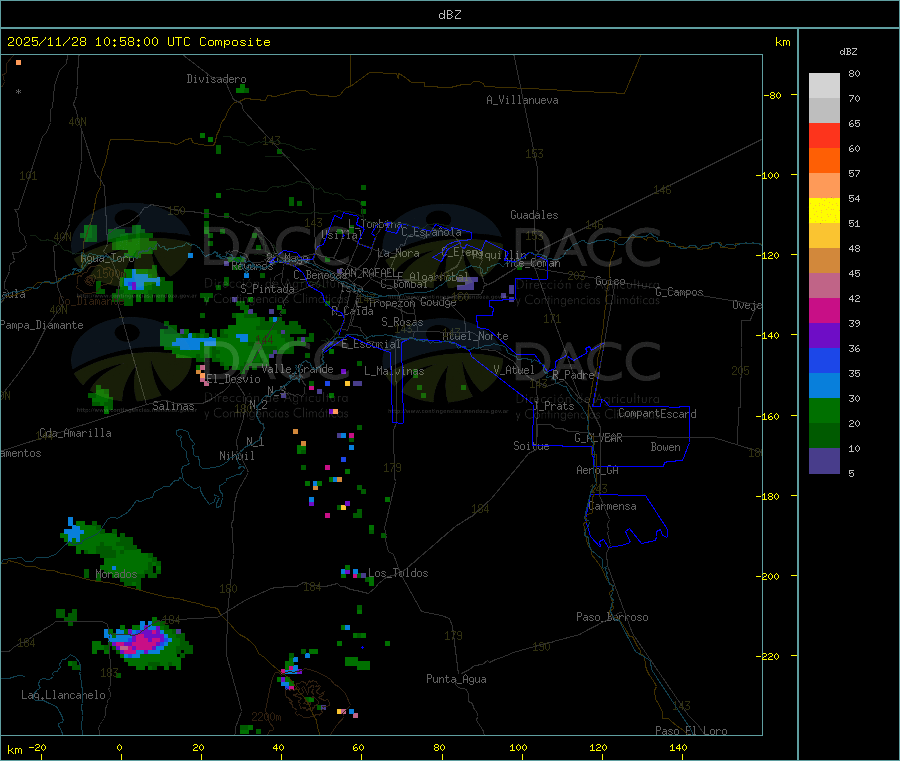The image size is (900, 761).
Task: Select the light blue 30-35 dBZ swatch
Action: pos(824,386)
